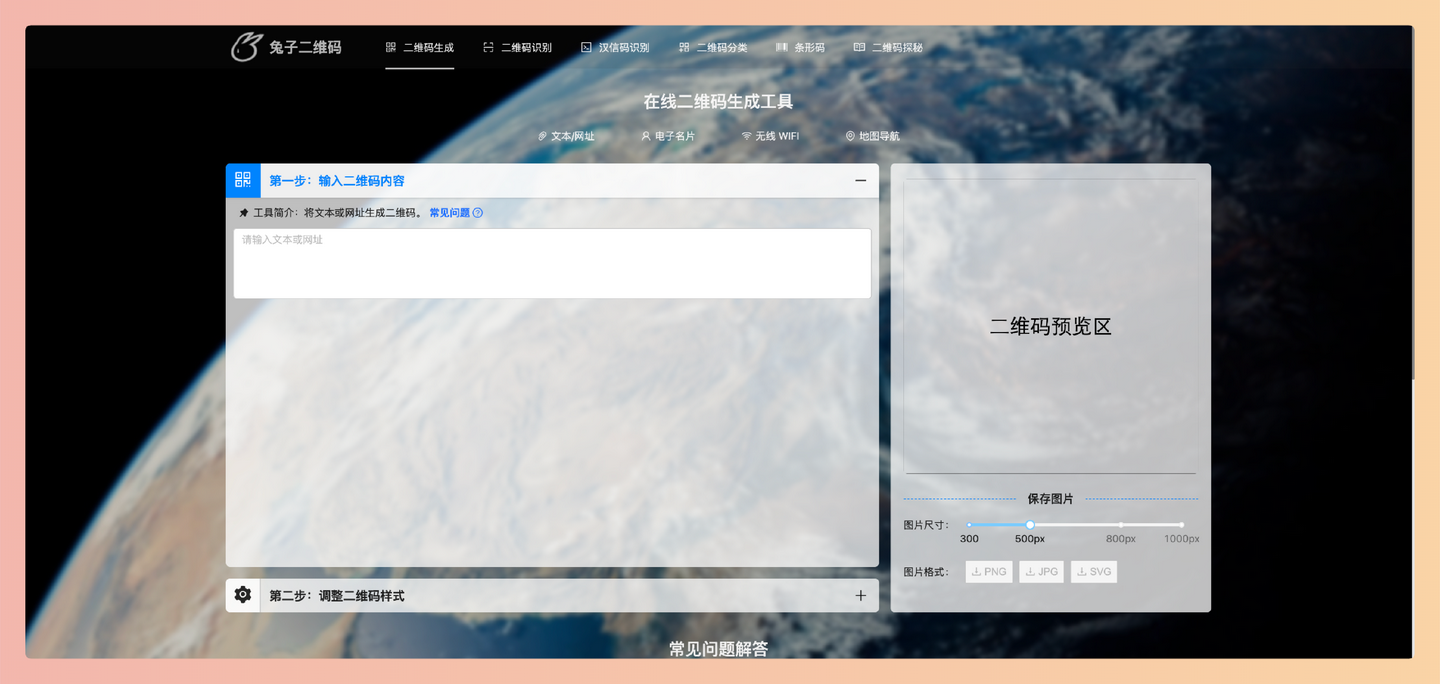Expand the 第二步：调整二维码样式 section
Viewport: 1440px width, 684px height.
[860, 595]
